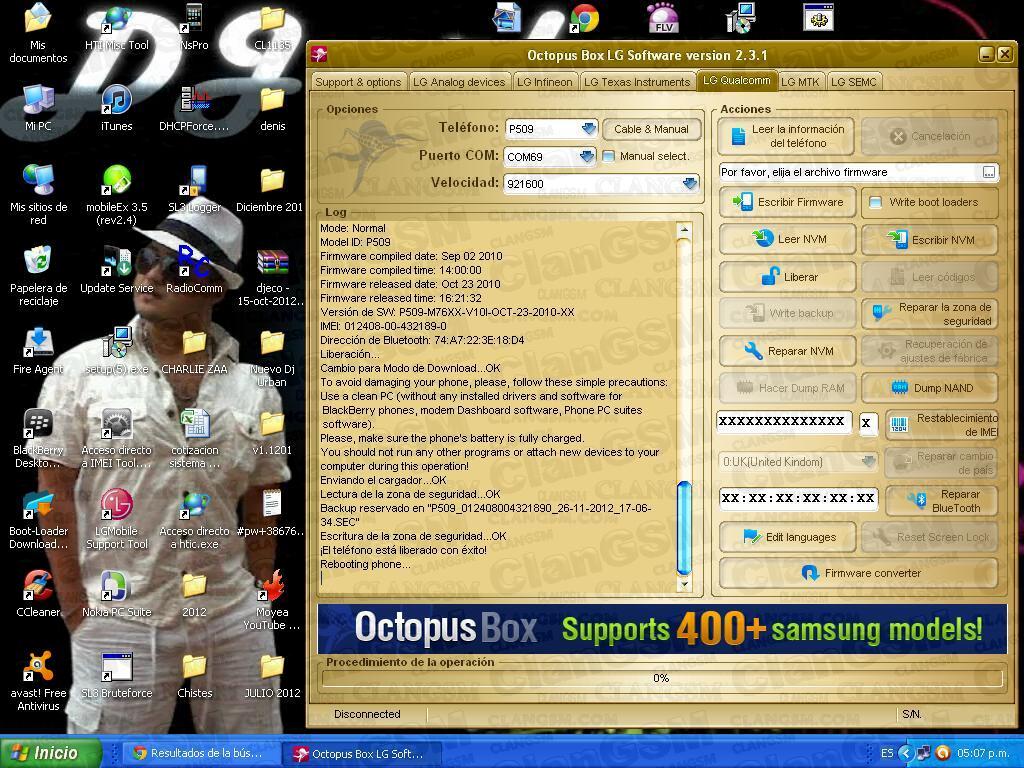This screenshot has width=1024, height=768.
Task: Click the Edit languages button
Action: pos(787,537)
